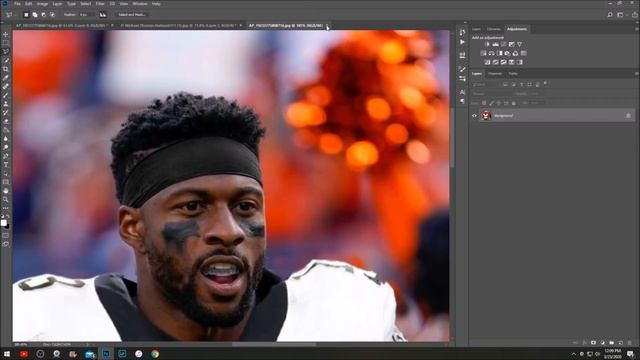Enable New selection mode in options bar

tap(26, 15)
